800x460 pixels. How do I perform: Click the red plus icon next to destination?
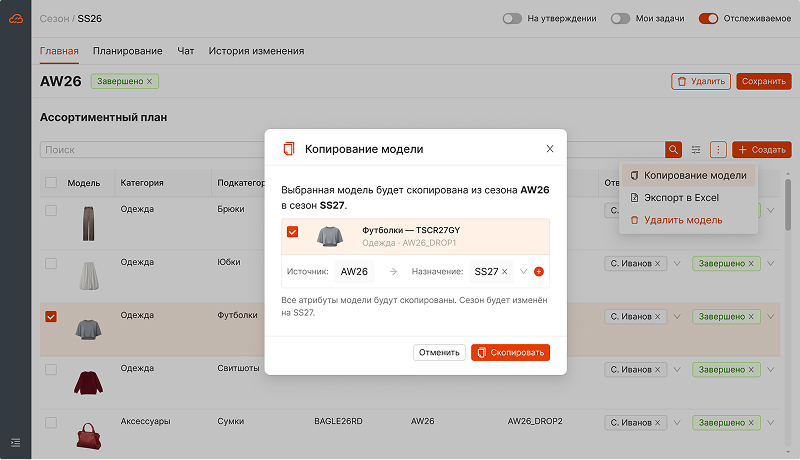538,271
